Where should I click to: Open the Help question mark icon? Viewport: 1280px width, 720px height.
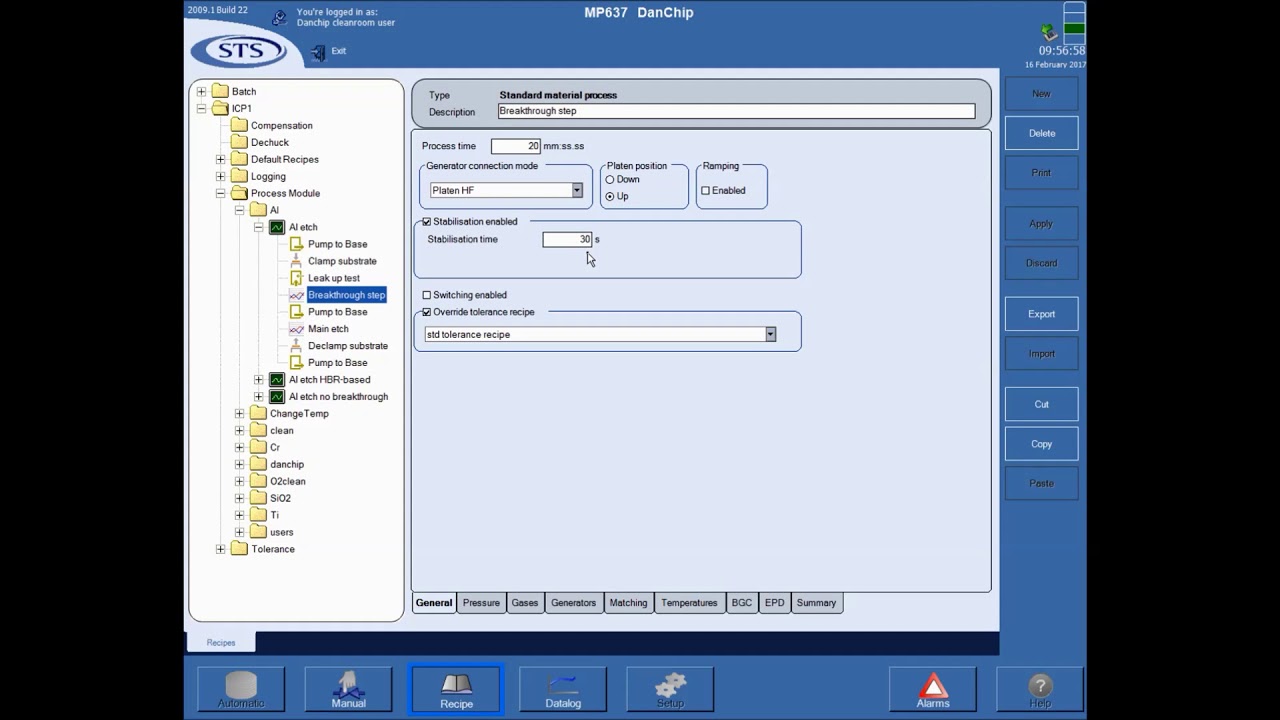click(1040, 689)
